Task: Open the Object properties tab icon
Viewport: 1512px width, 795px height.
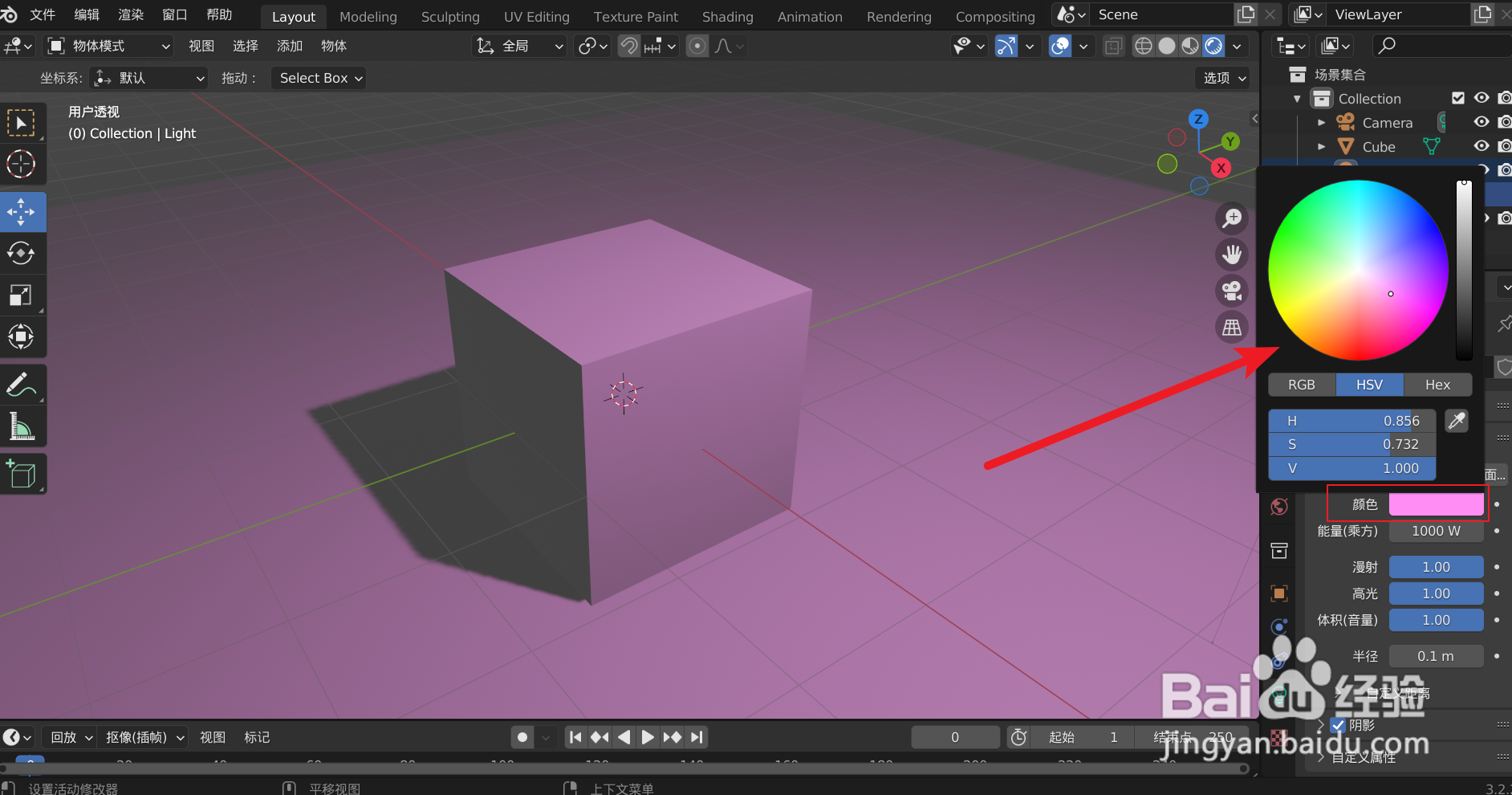Action: [x=1279, y=593]
